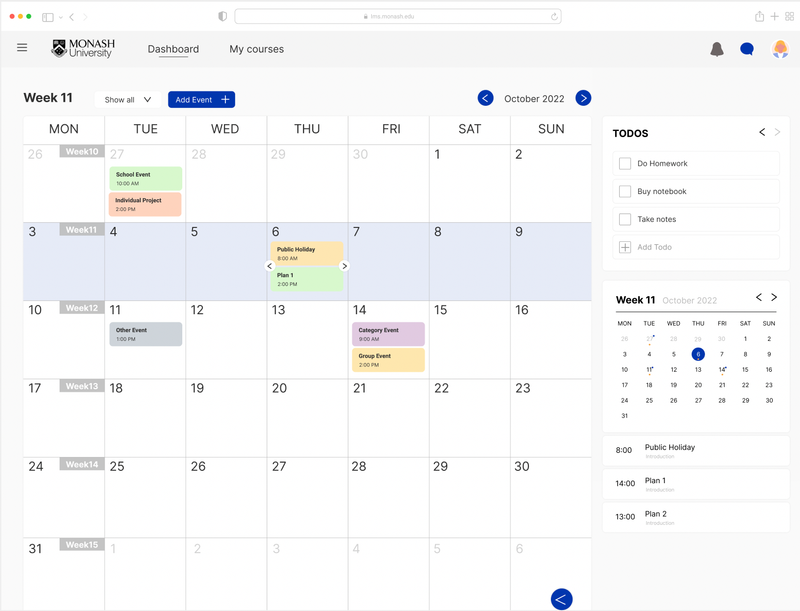Open the user profile avatar

coord(780,49)
